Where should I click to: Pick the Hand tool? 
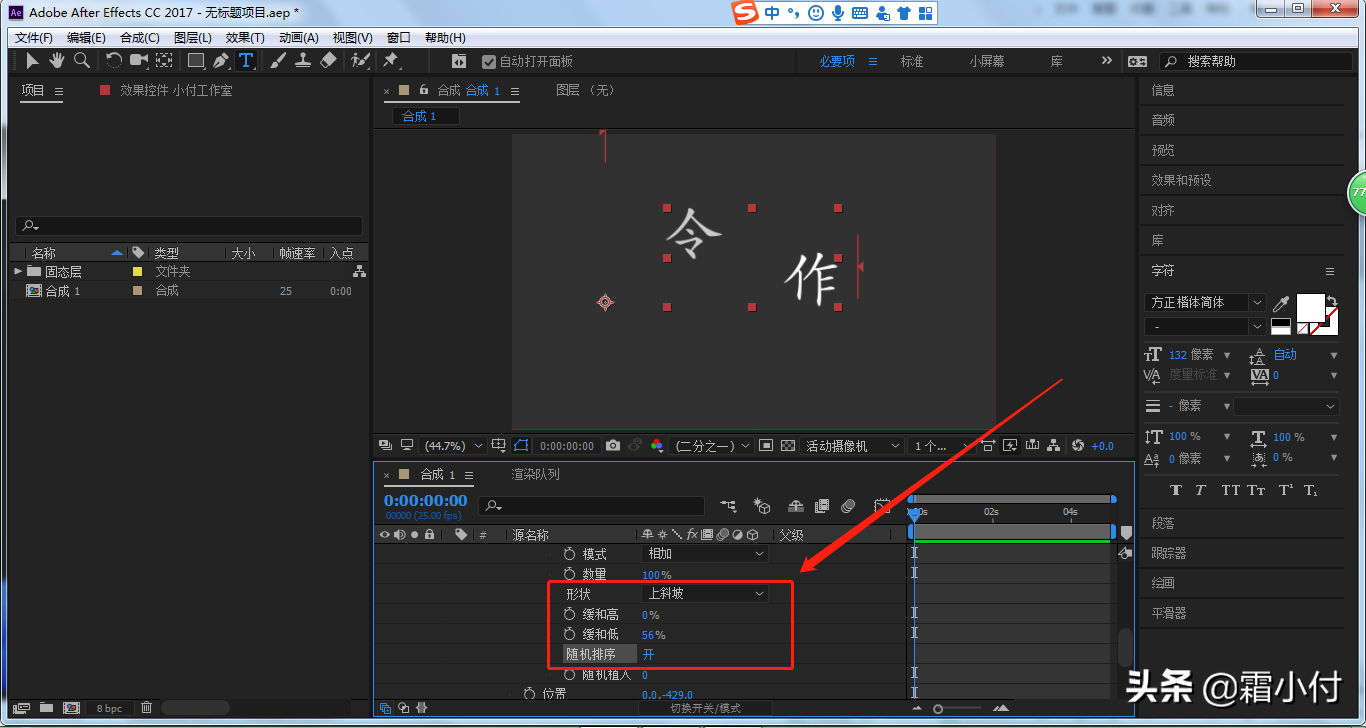(57, 61)
